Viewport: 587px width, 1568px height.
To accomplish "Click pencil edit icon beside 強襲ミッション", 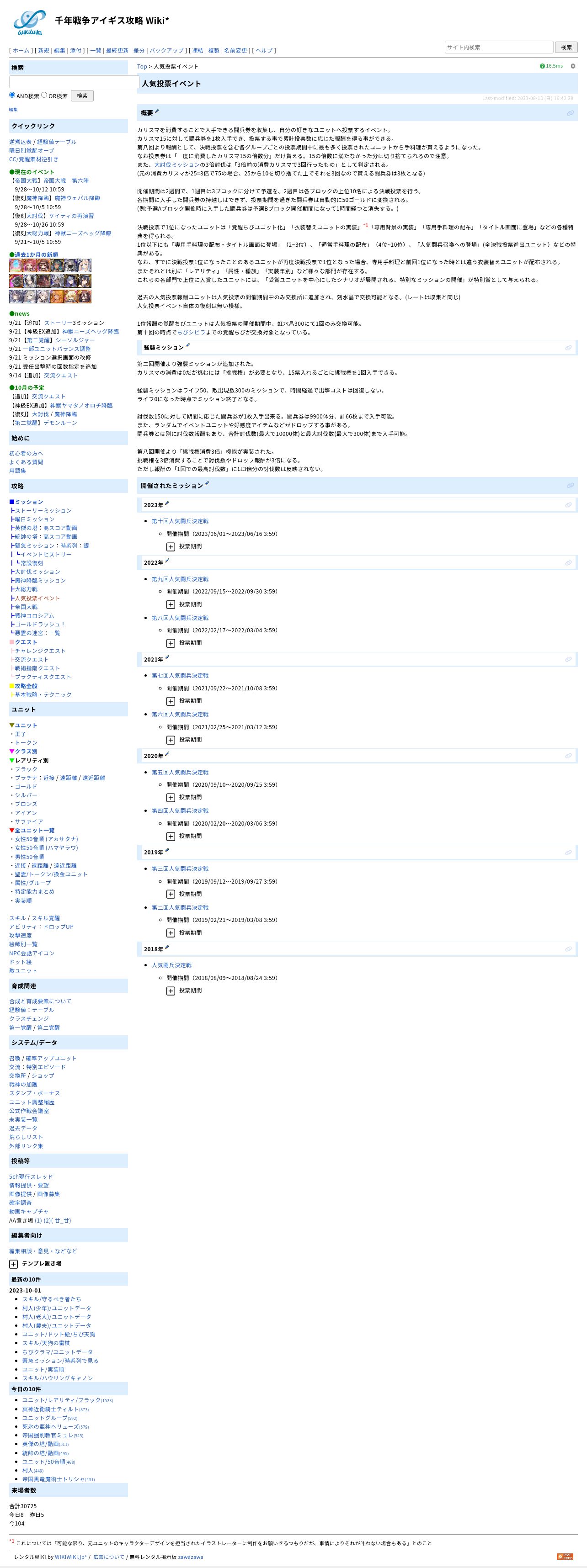I will (187, 345).
